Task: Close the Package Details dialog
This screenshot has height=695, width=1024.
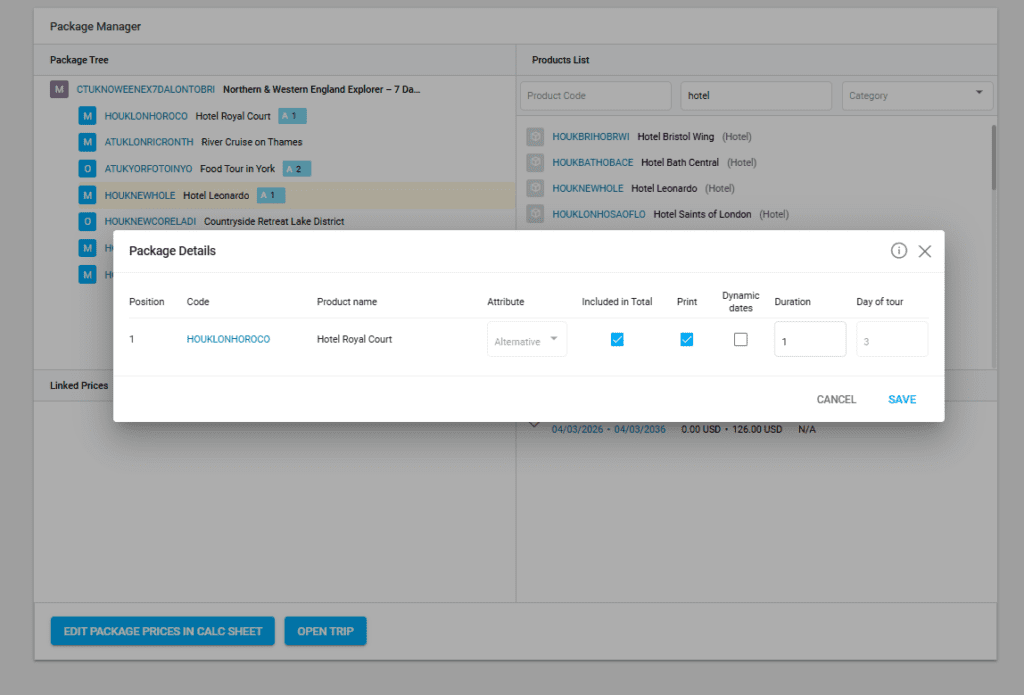Action: pyautogui.click(x=925, y=251)
